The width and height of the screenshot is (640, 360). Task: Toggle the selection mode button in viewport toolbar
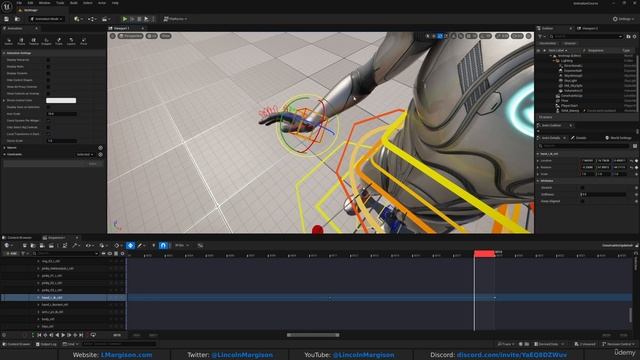[428, 36]
